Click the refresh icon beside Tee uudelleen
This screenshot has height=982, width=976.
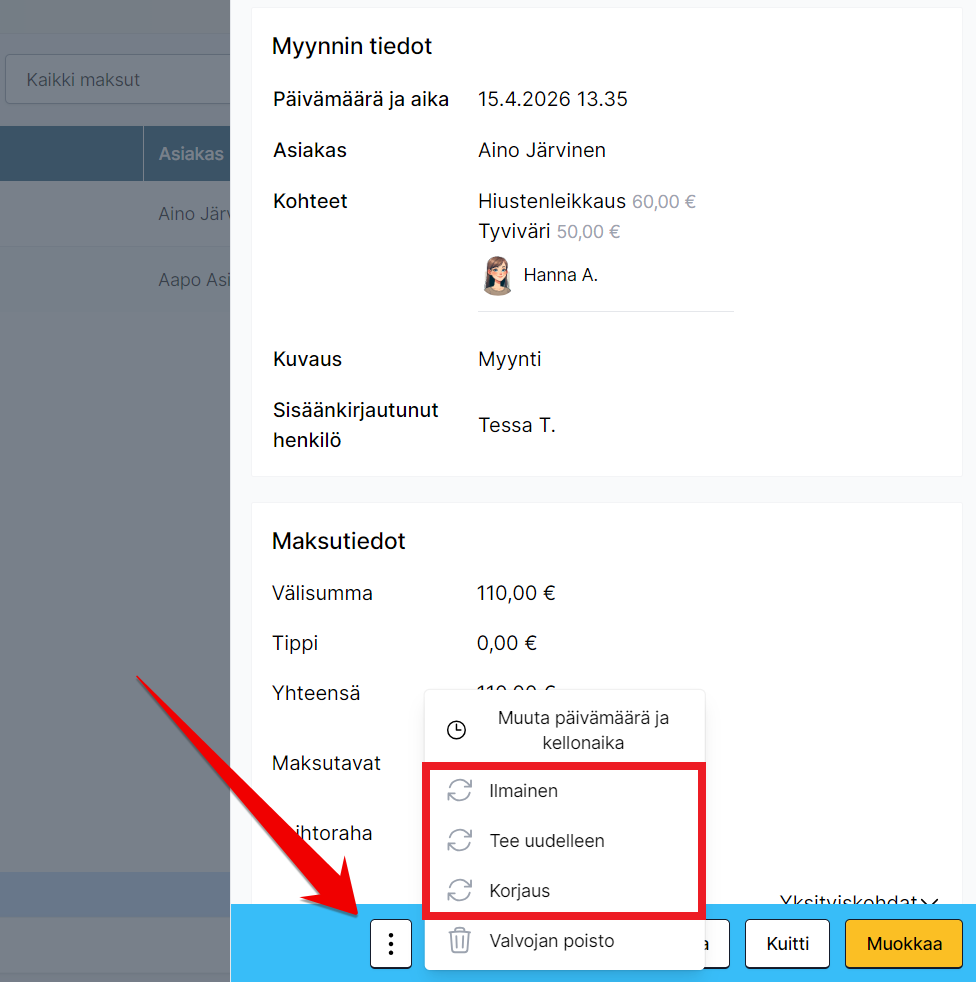pyautogui.click(x=459, y=841)
